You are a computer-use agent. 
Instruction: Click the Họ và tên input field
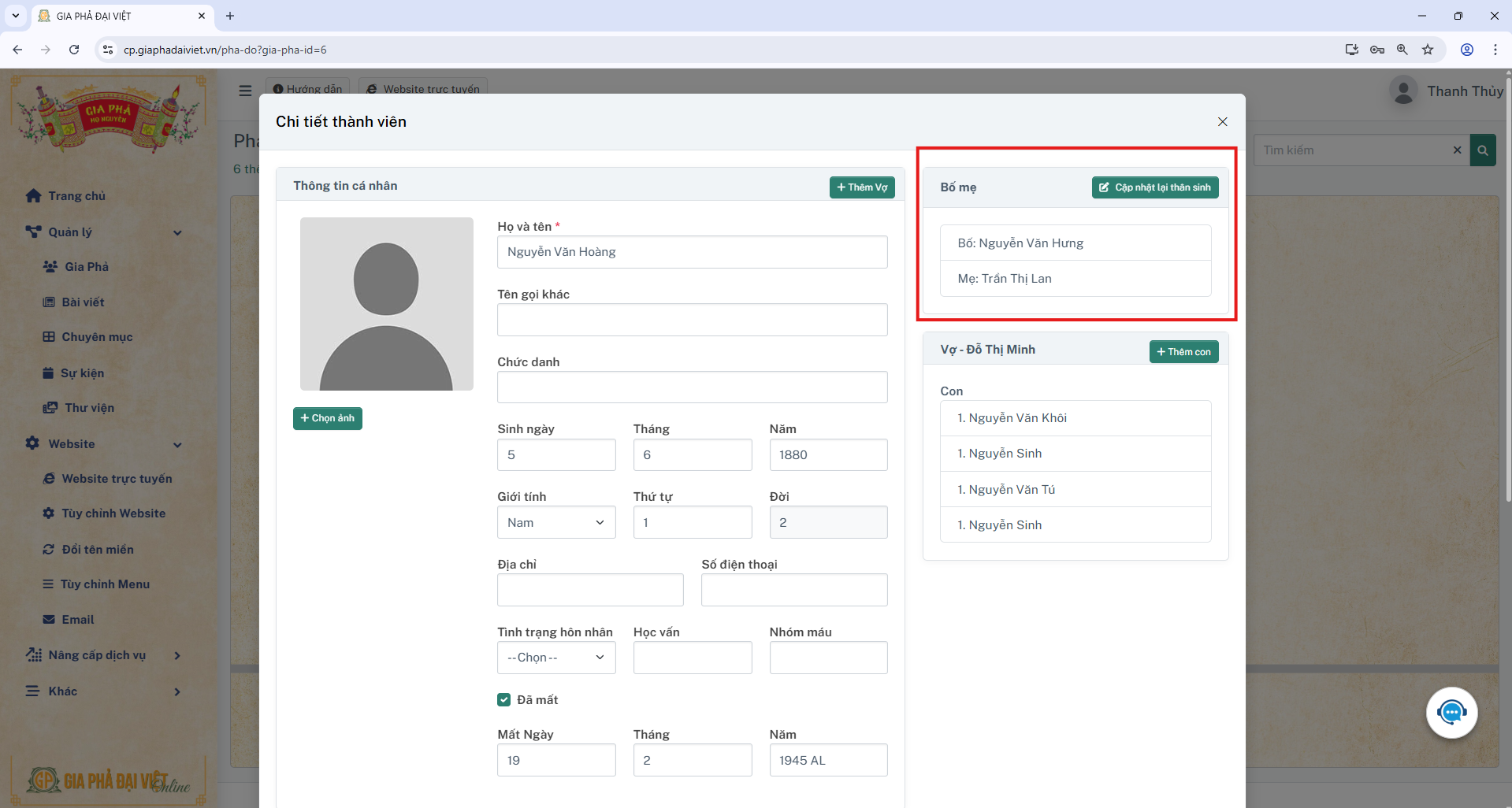[x=692, y=252]
